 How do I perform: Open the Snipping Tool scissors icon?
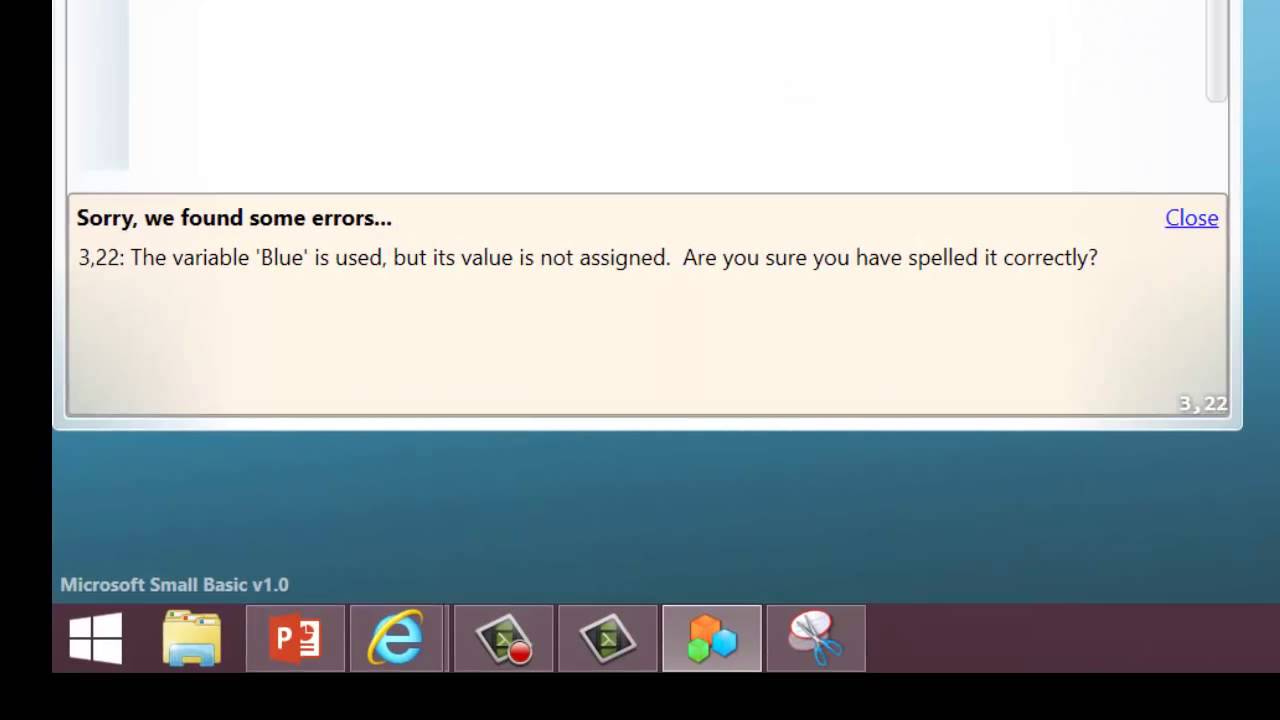816,638
